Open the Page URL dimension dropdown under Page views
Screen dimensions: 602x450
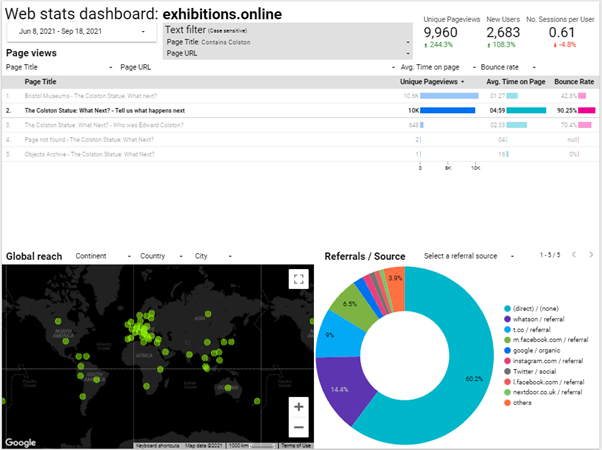pyautogui.click(x=258, y=67)
